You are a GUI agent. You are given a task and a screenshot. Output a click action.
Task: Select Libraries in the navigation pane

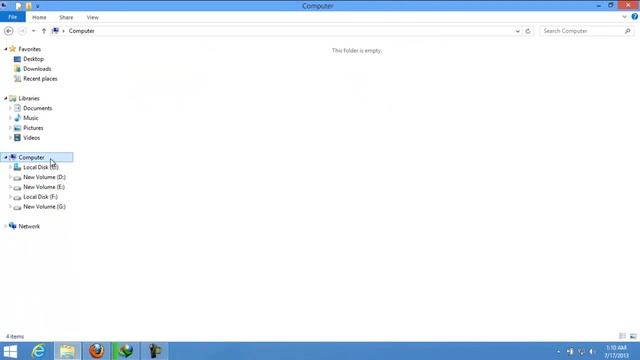coord(29,98)
